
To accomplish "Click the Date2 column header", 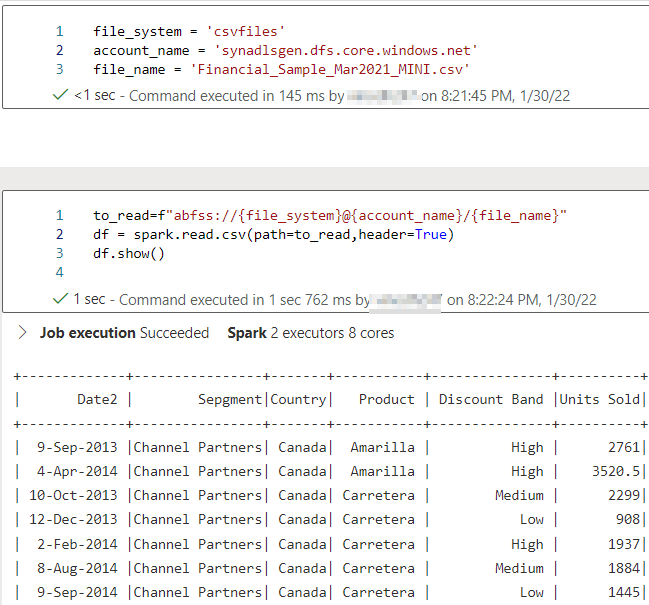I will 97,399.
